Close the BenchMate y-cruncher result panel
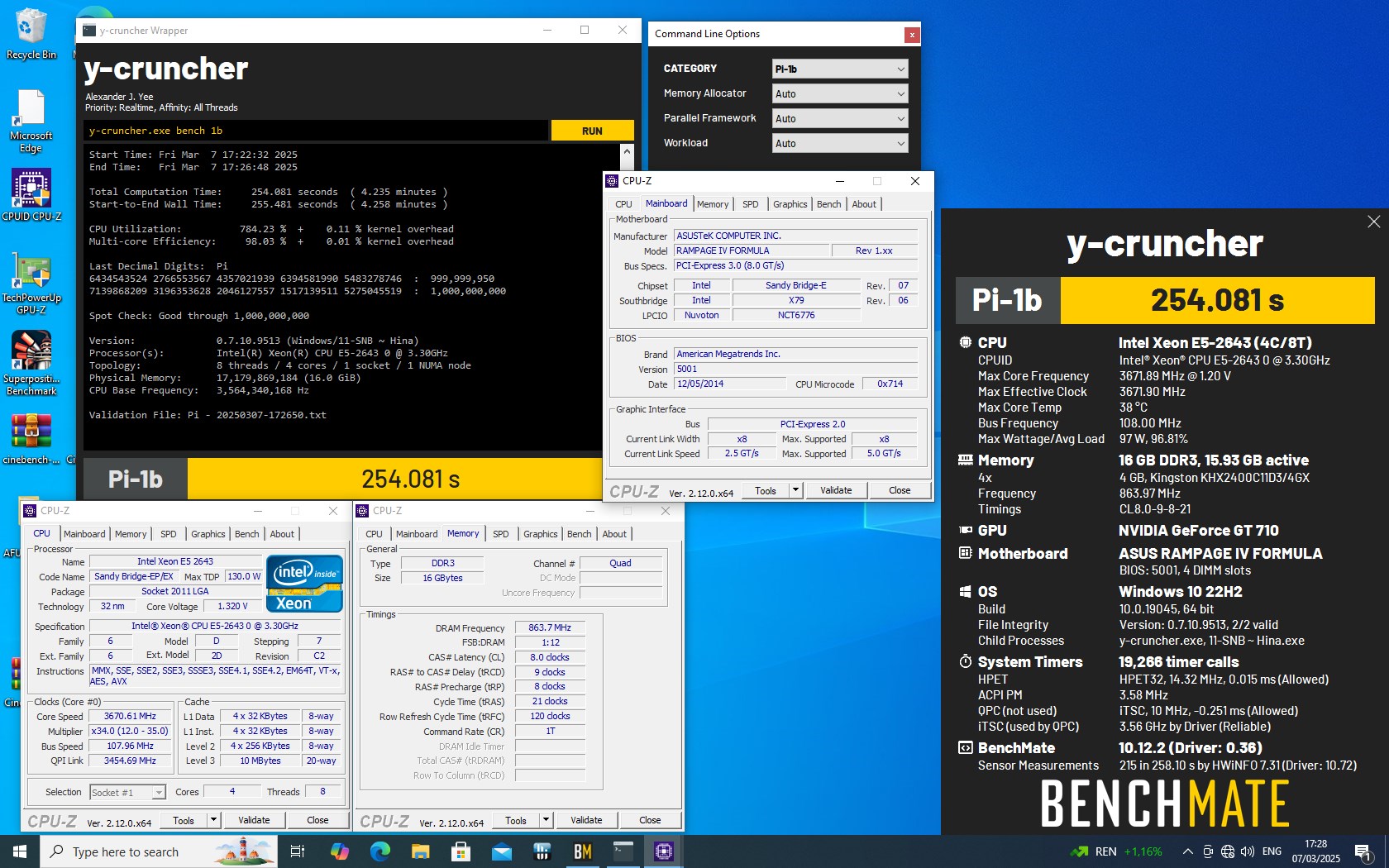 [1373, 222]
